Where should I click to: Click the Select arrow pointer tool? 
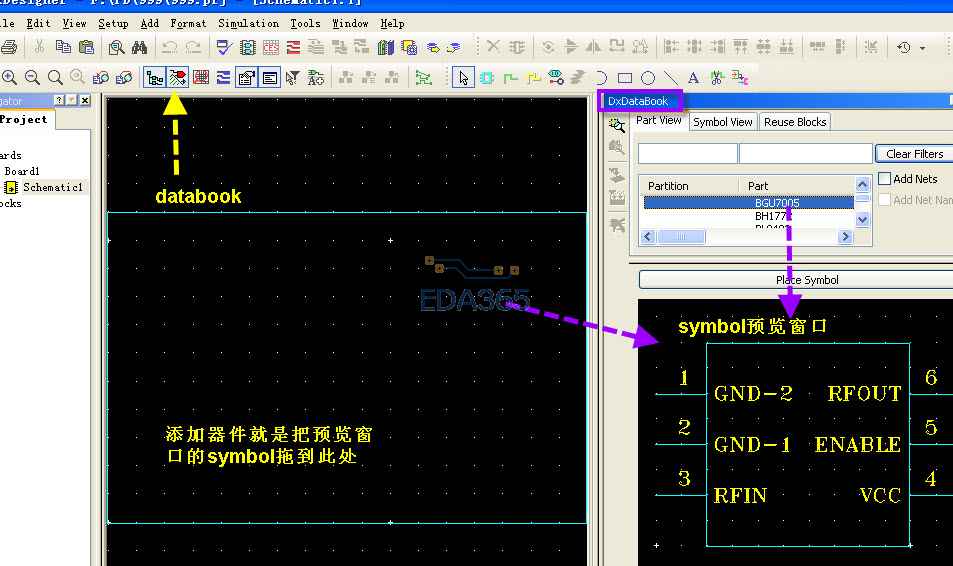(463, 78)
